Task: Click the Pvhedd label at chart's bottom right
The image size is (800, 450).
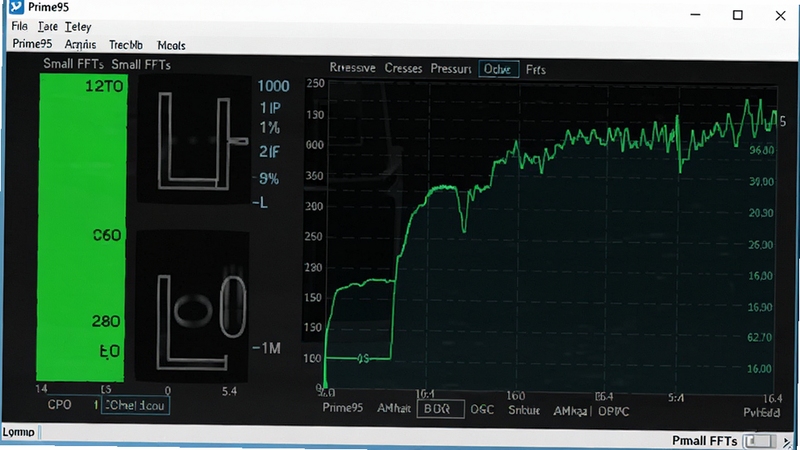Action: (x=762, y=413)
